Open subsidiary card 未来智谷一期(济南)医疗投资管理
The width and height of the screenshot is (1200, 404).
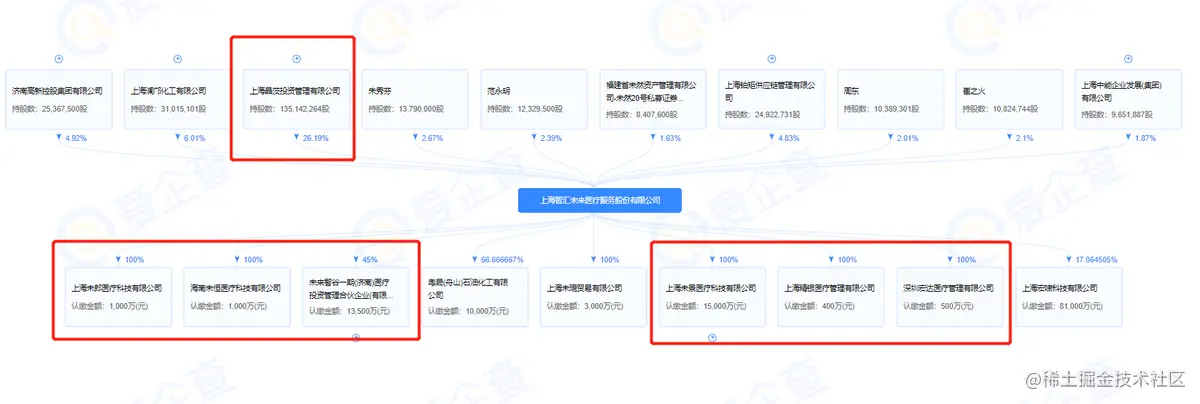pyautogui.click(x=355, y=298)
